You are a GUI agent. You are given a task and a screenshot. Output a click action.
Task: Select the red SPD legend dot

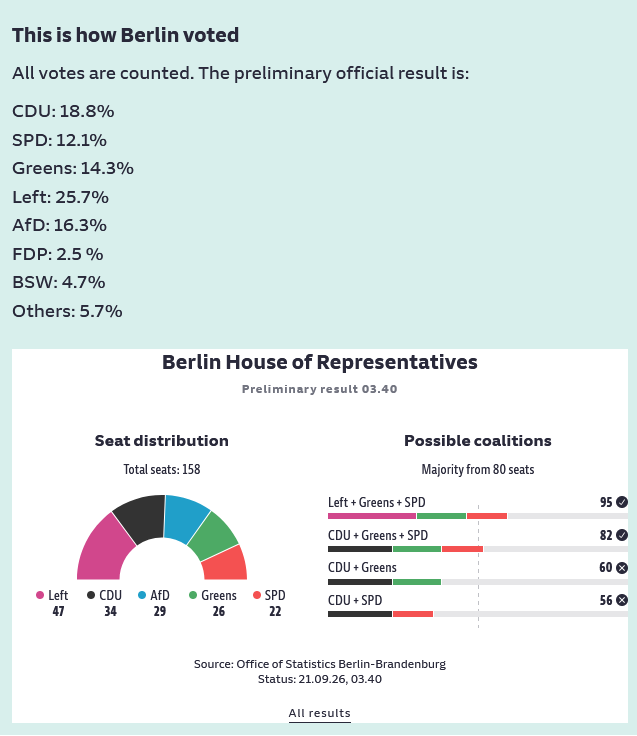pos(257,595)
